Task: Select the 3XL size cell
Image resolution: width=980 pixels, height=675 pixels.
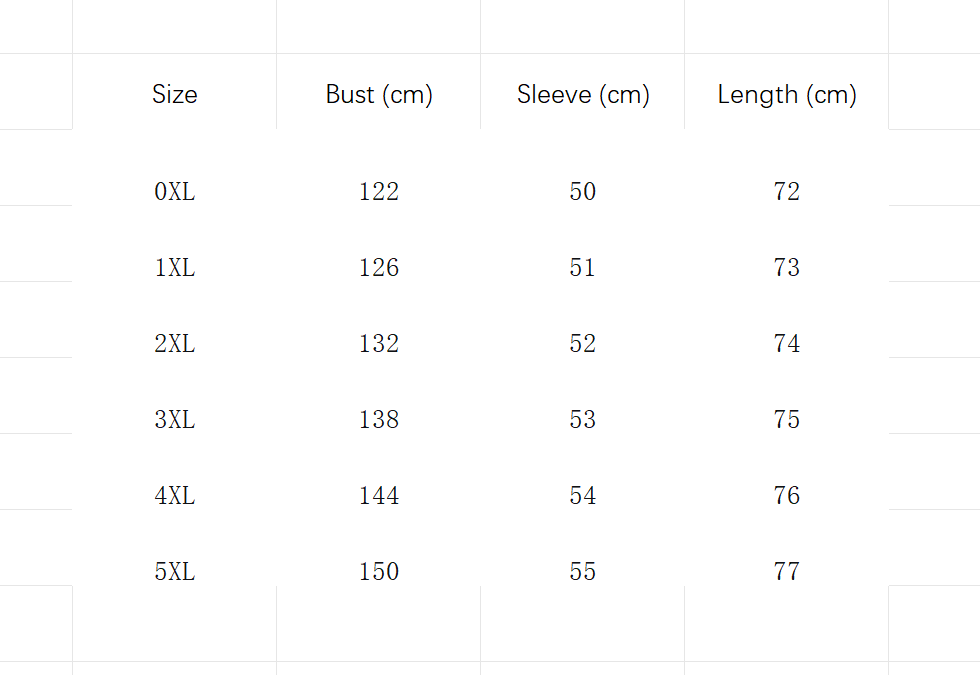Action: [175, 419]
